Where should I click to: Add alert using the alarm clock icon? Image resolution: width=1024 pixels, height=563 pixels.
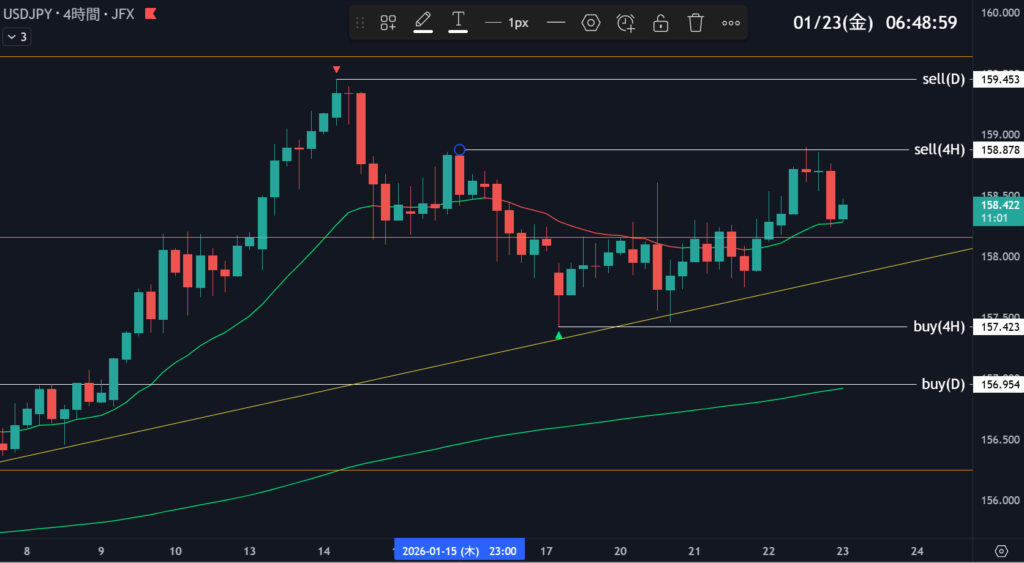coord(626,22)
